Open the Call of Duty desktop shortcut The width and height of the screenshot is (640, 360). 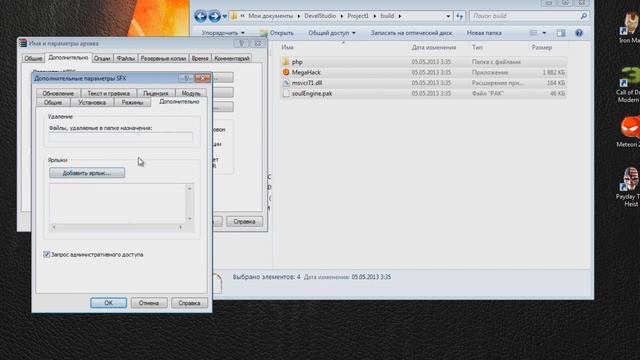click(629, 85)
